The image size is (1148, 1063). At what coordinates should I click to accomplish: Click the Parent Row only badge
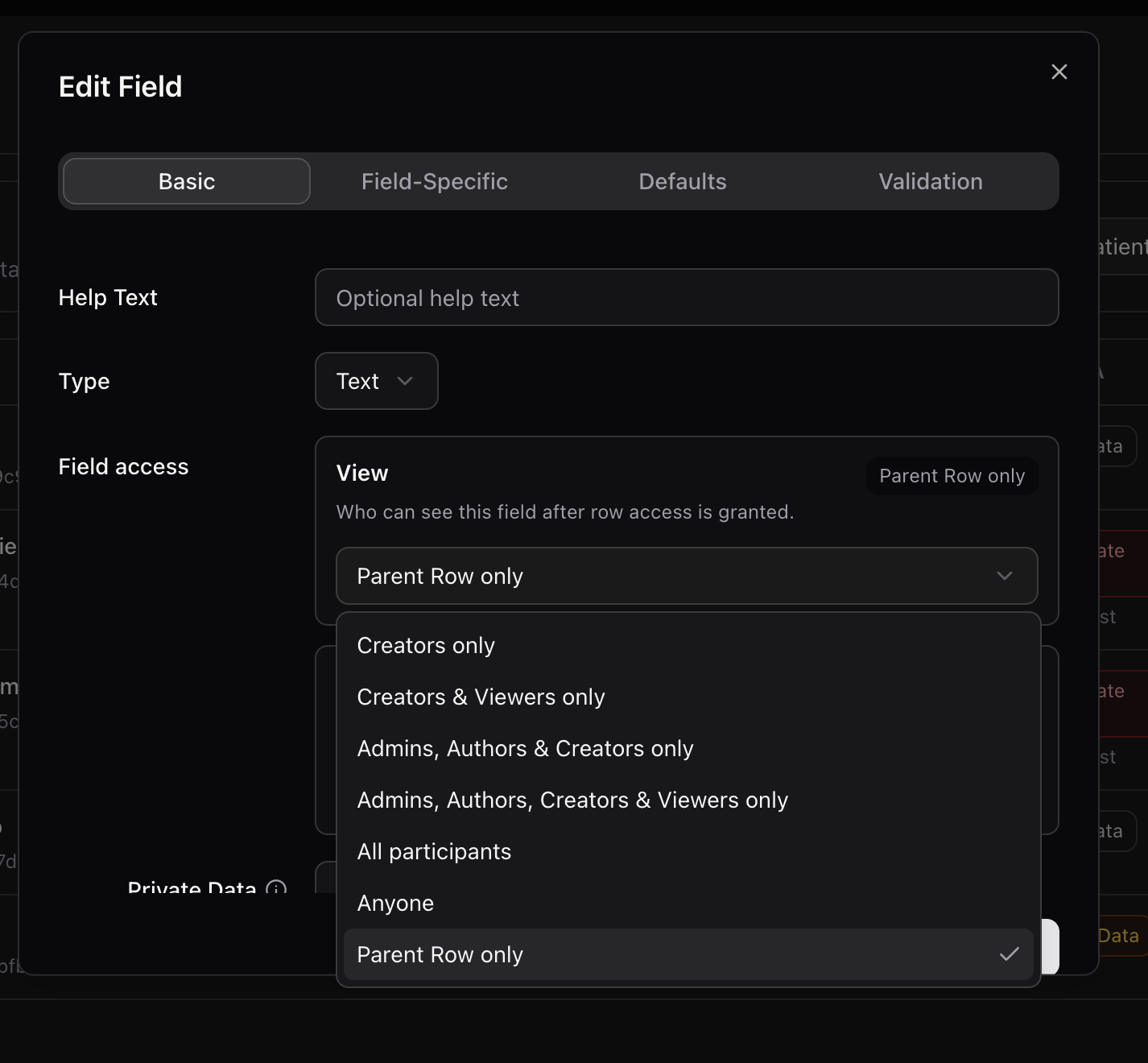[x=952, y=476]
